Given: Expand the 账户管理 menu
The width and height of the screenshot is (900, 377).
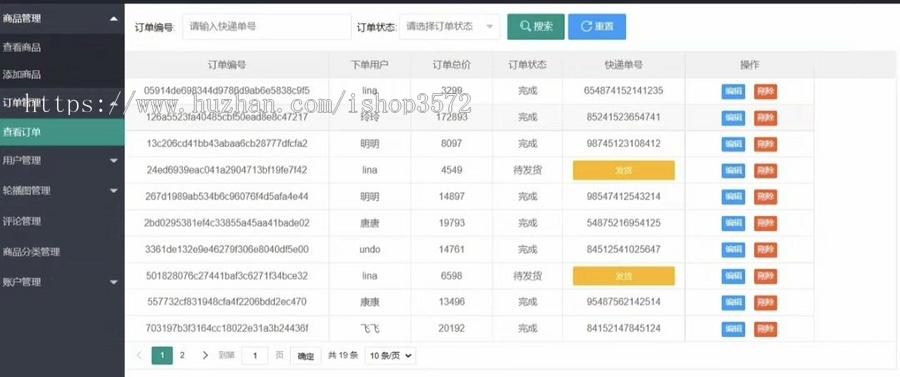Looking at the screenshot, I should tap(62, 282).
